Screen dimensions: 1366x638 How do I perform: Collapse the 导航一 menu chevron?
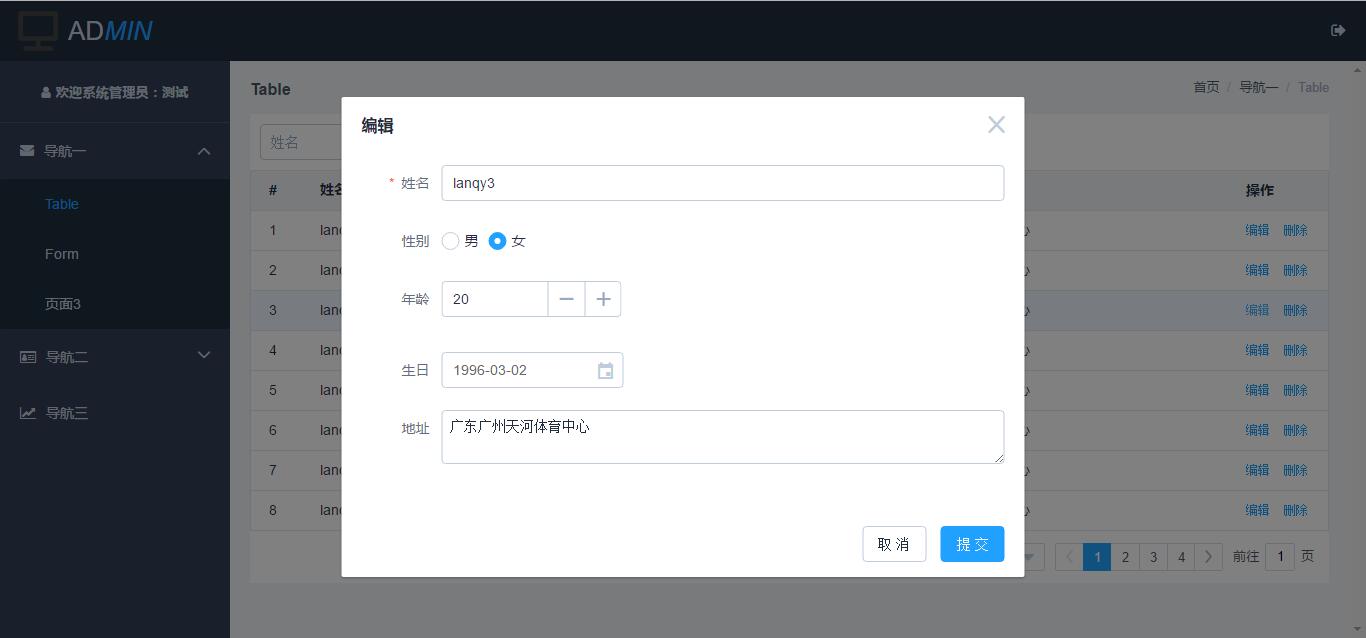[x=204, y=151]
